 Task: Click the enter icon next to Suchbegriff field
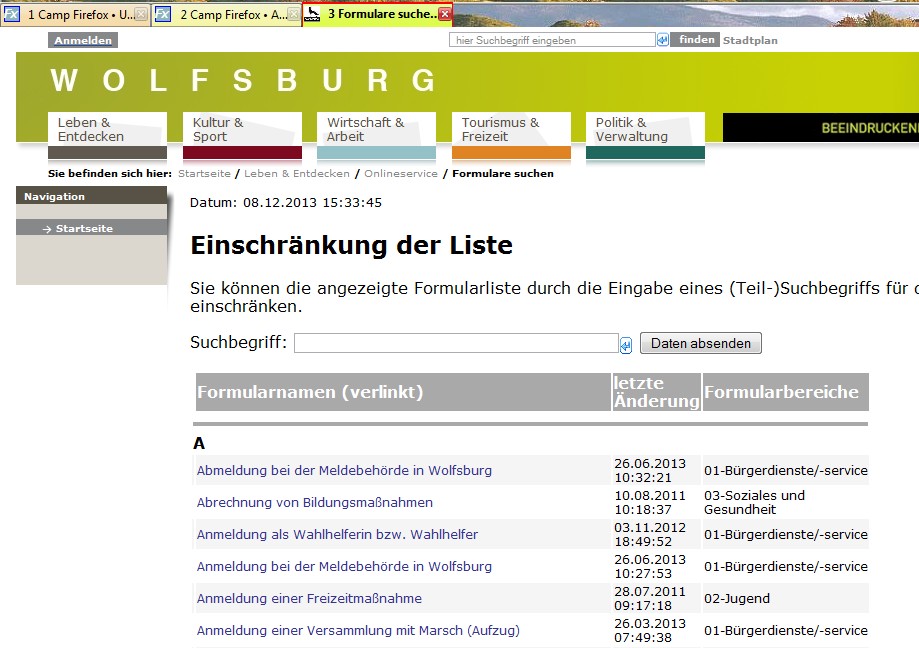pyautogui.click(x=626, y=345)
